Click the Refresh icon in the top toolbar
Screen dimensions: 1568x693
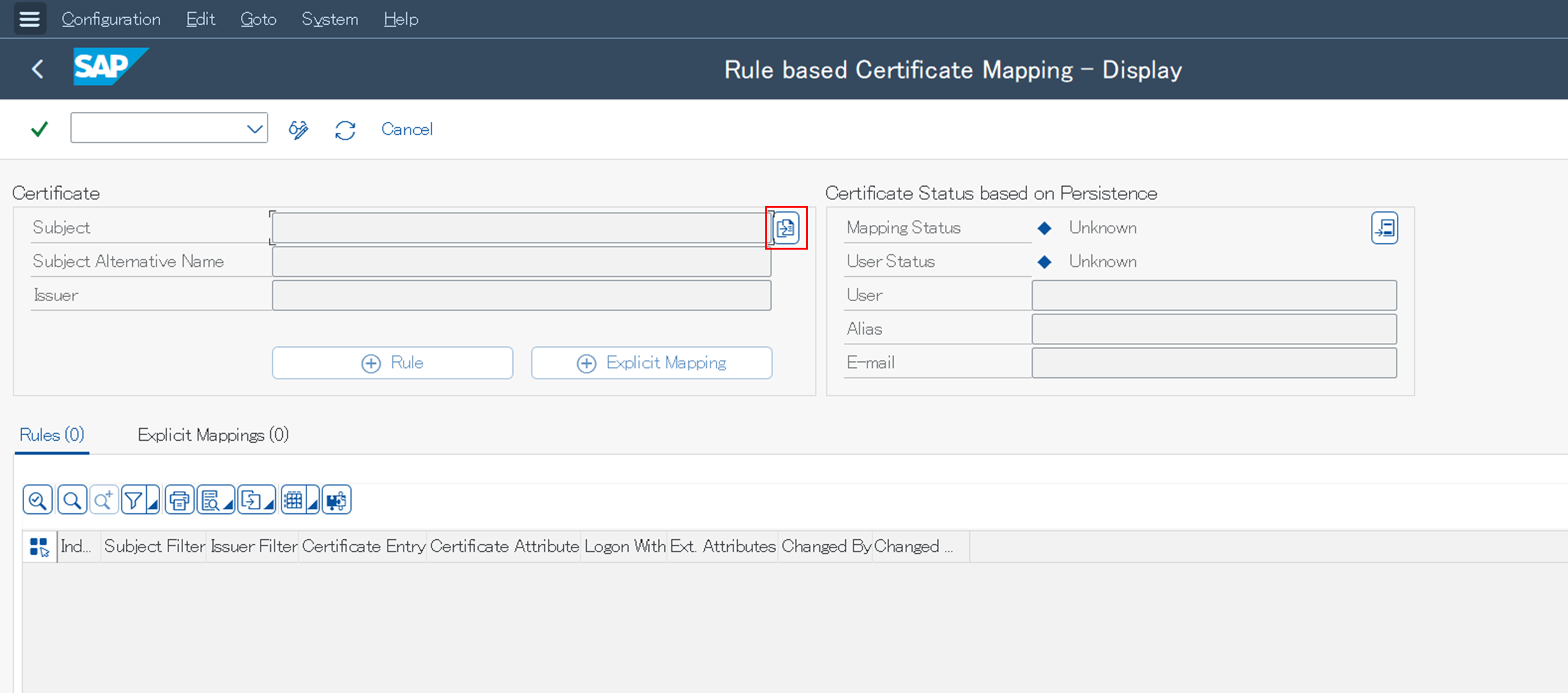[345, 130]
